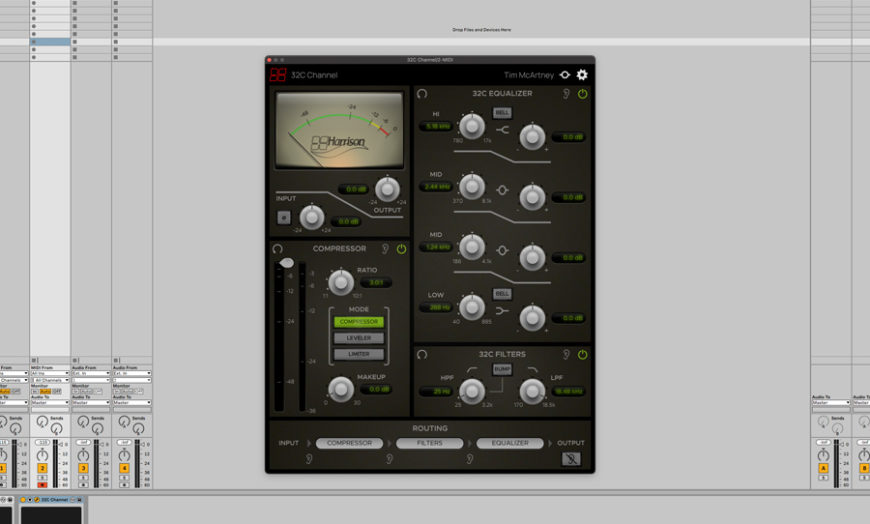Click the compressor threshold slider handle
The width and height of the screenshot is (870, 524).
(287, 263)
